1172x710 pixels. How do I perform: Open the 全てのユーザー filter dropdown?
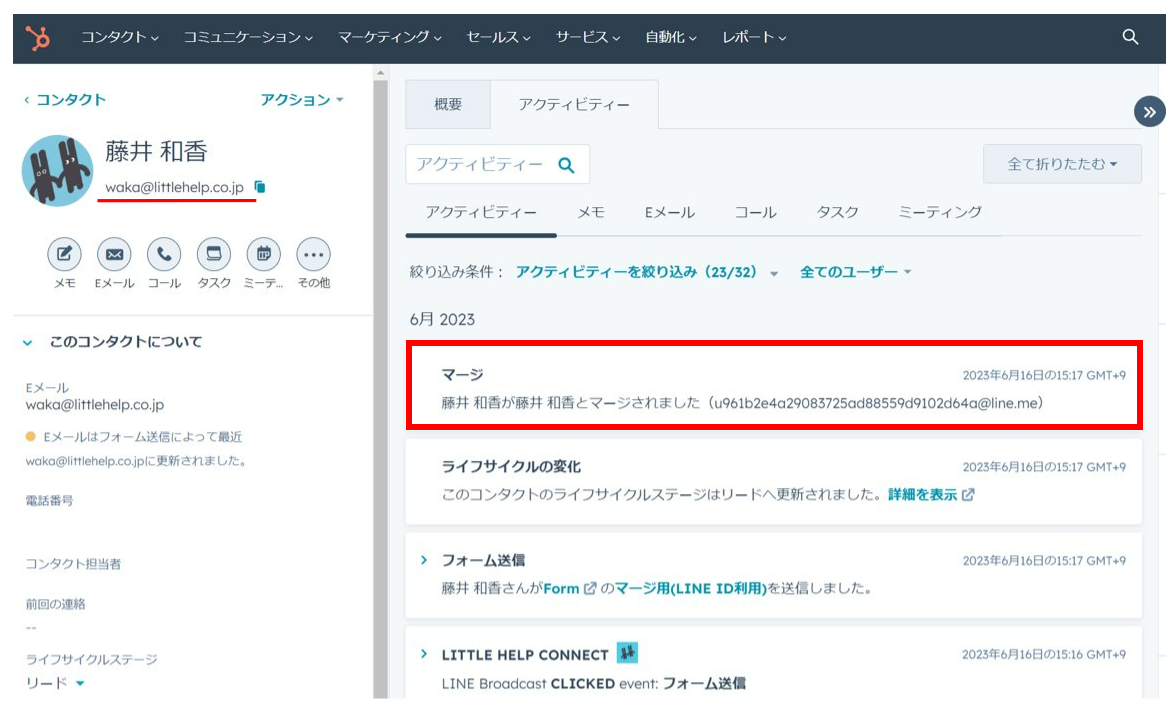[x=855, y=272]
